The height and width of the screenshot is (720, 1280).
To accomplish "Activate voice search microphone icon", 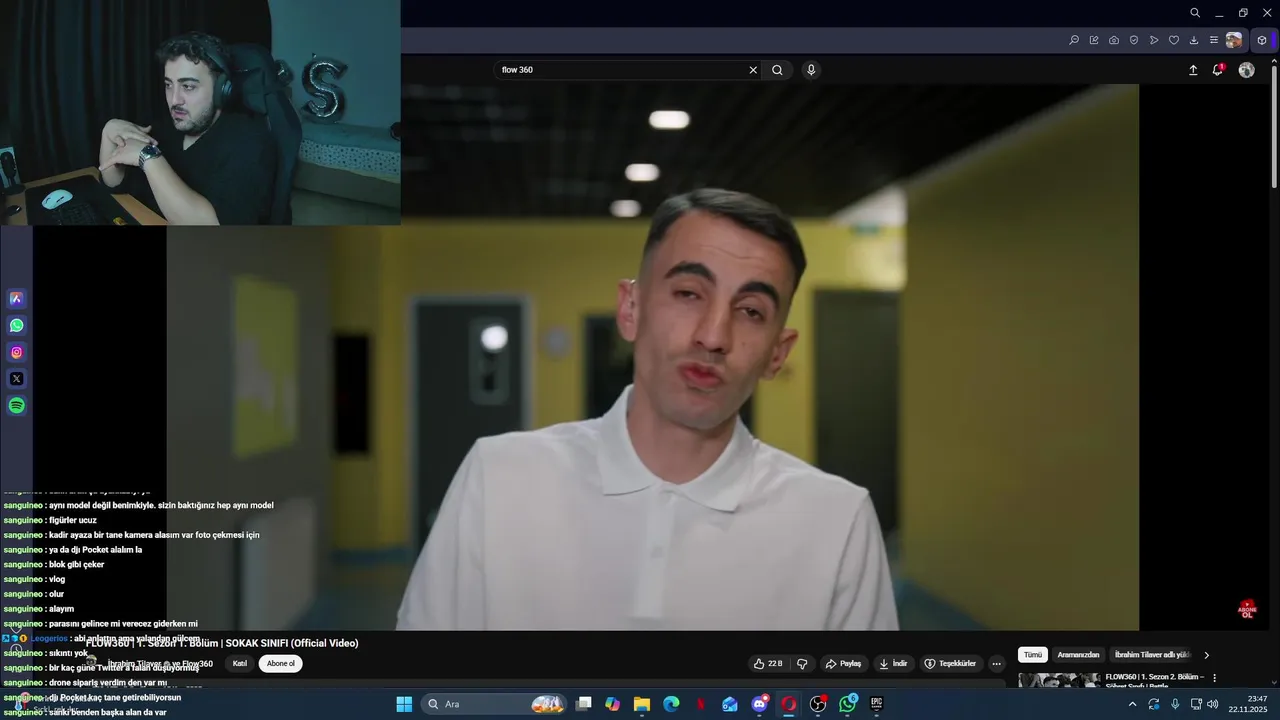I will (811, 70).
